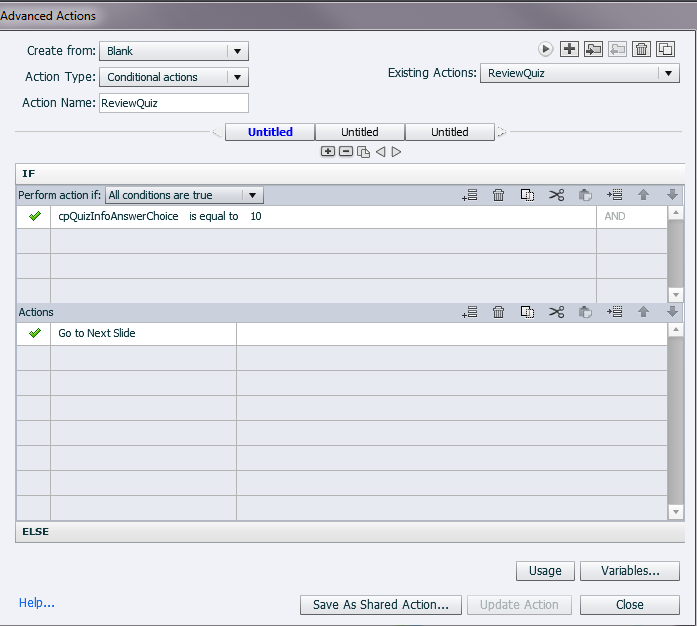
Task: Toggle green checkmark of cpQuizInfoAnswerChoice condition
Action: (35, 216)
